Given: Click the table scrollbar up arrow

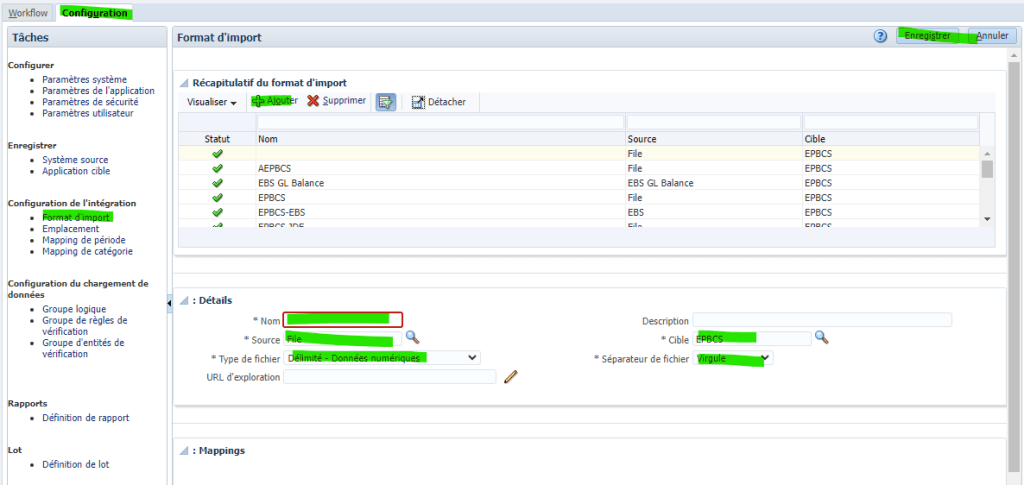Looking at the screenshot, I should pos(987,153).
